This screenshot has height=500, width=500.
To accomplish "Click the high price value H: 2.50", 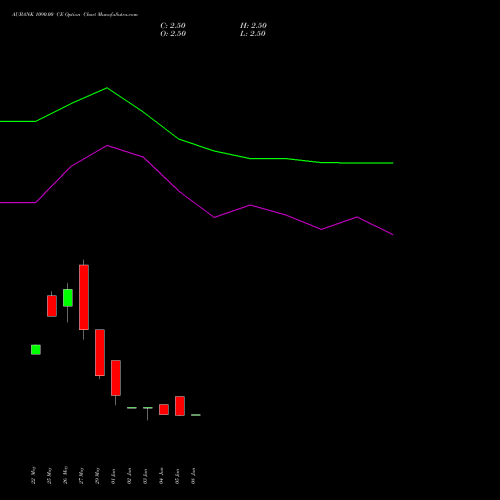I will pyautogui.click(x=253, y=26).
